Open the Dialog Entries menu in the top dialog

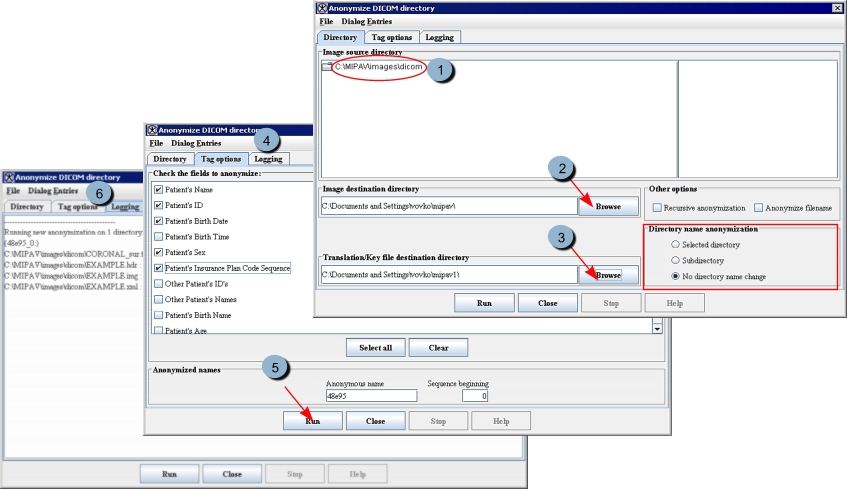367,21
